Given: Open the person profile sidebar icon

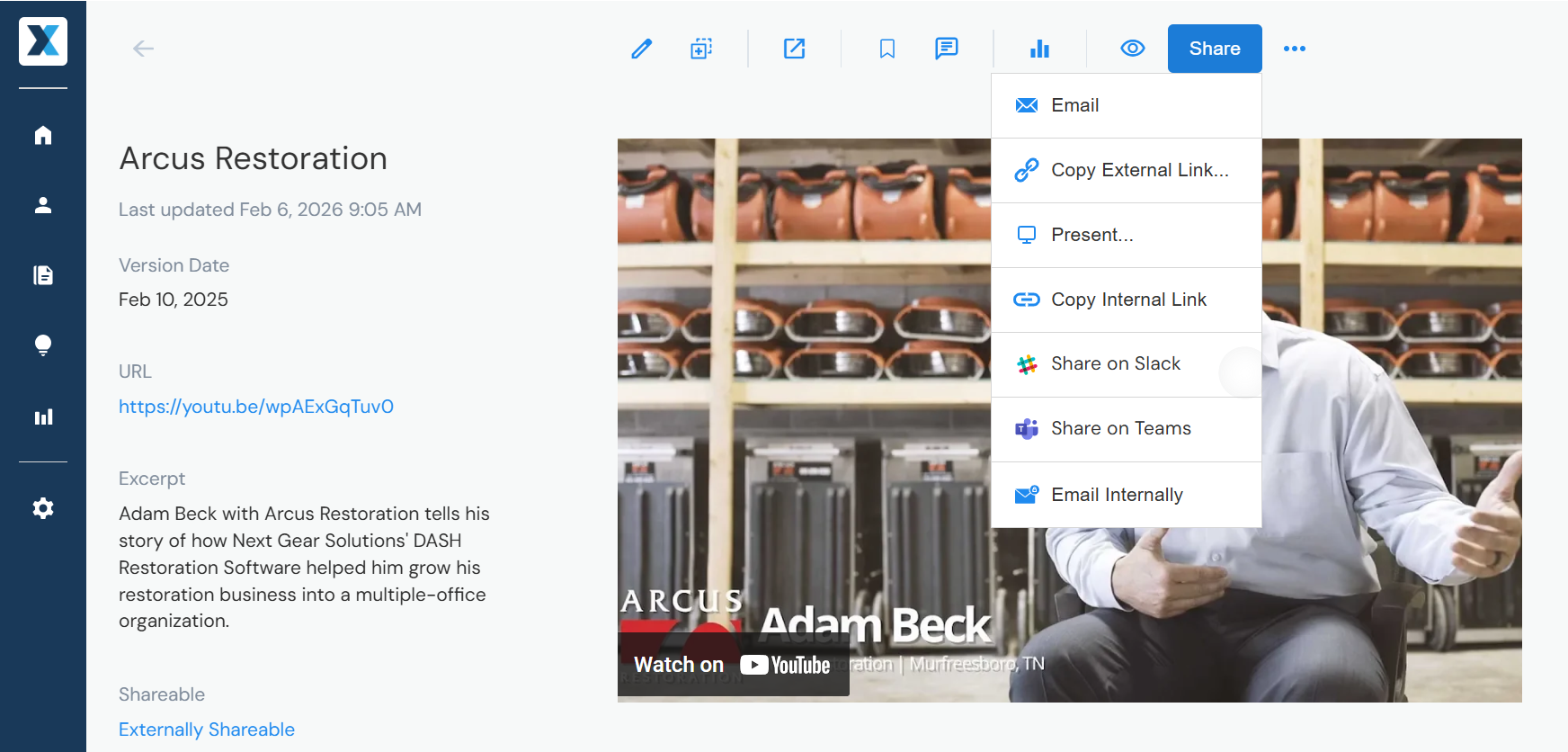Looking at the screenshot, I should coord(43,205).
